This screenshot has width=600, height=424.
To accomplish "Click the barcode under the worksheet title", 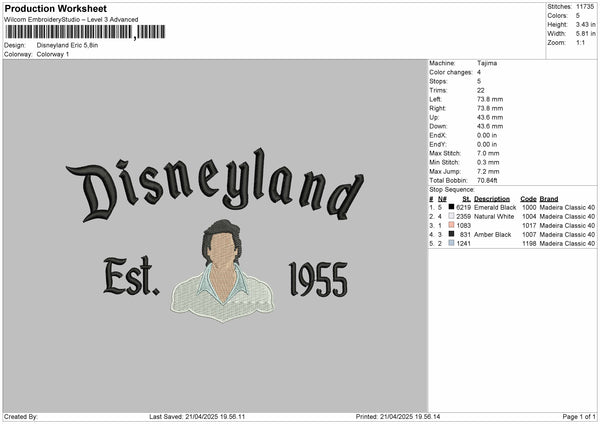I will (85, 32).
